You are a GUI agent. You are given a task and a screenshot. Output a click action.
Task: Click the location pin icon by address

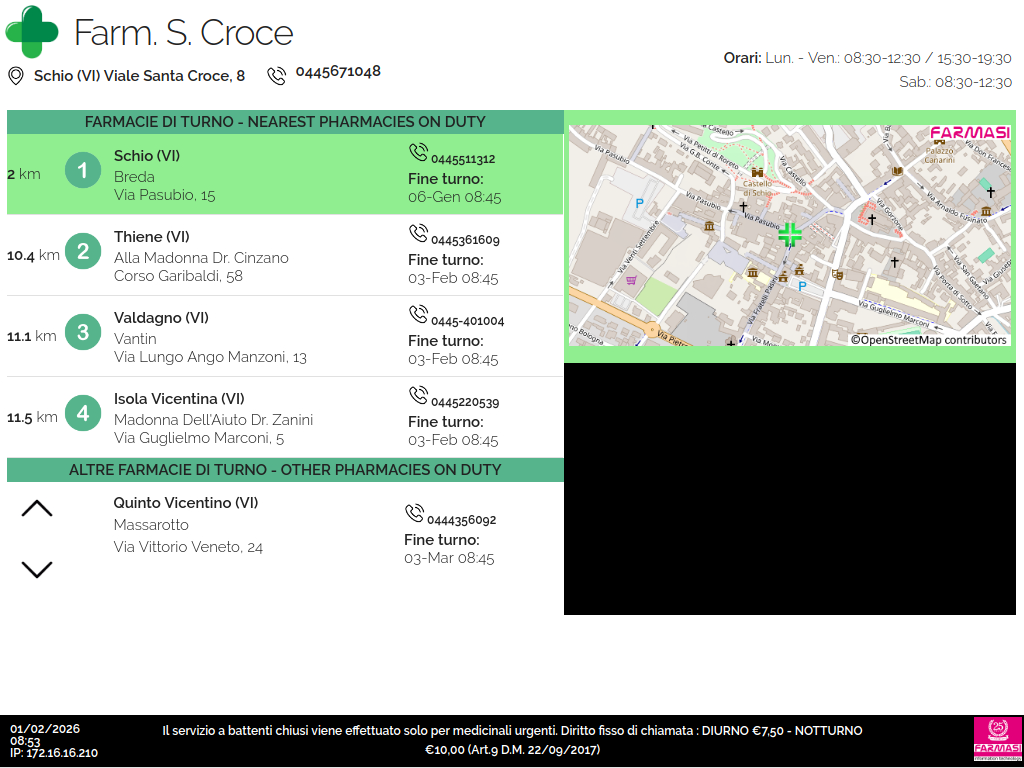[16, 76]
